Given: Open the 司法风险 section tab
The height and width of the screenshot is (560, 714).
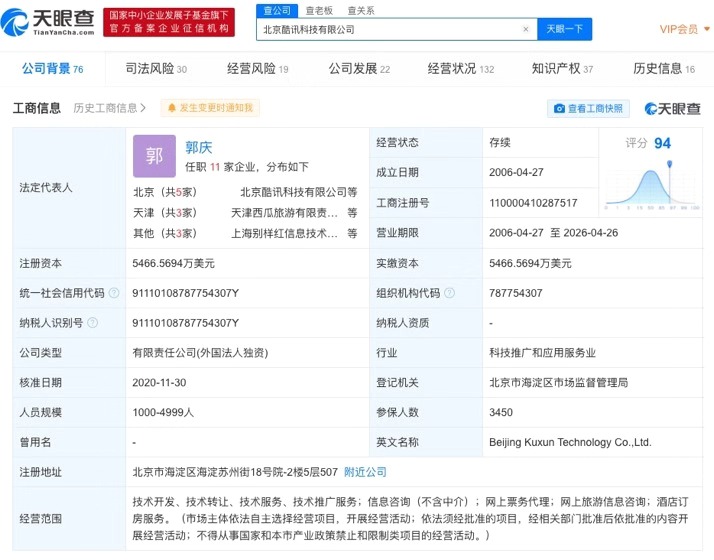Looking at the screenshot, I should pyautogui.click(x=156, y=69).
